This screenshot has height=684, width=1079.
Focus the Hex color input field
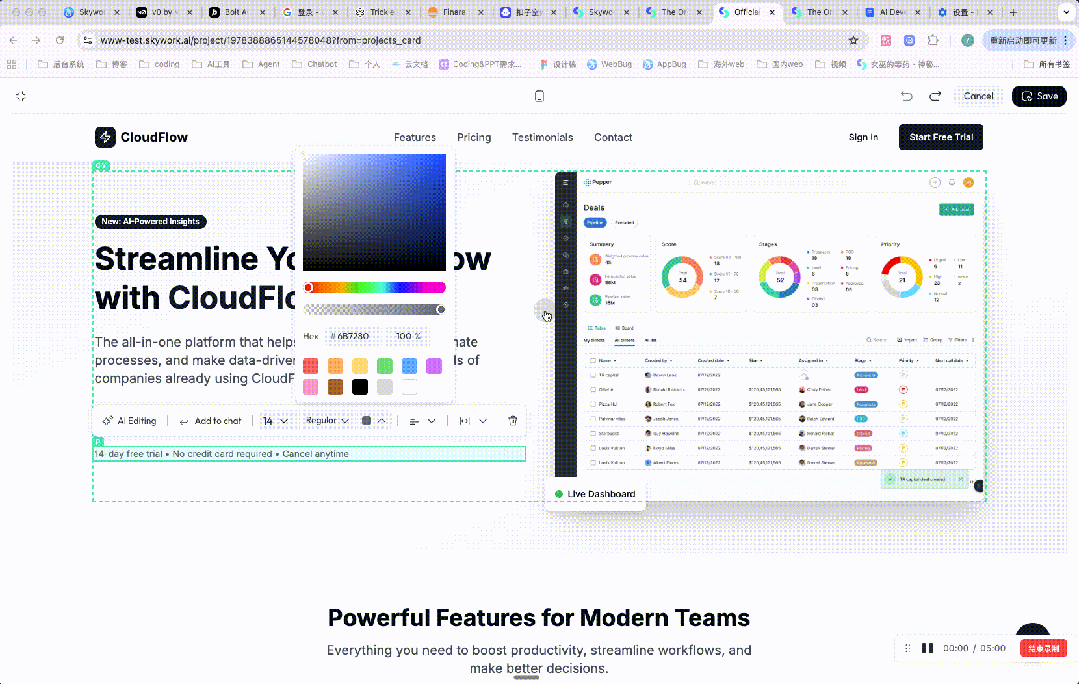tap(353, 336)
